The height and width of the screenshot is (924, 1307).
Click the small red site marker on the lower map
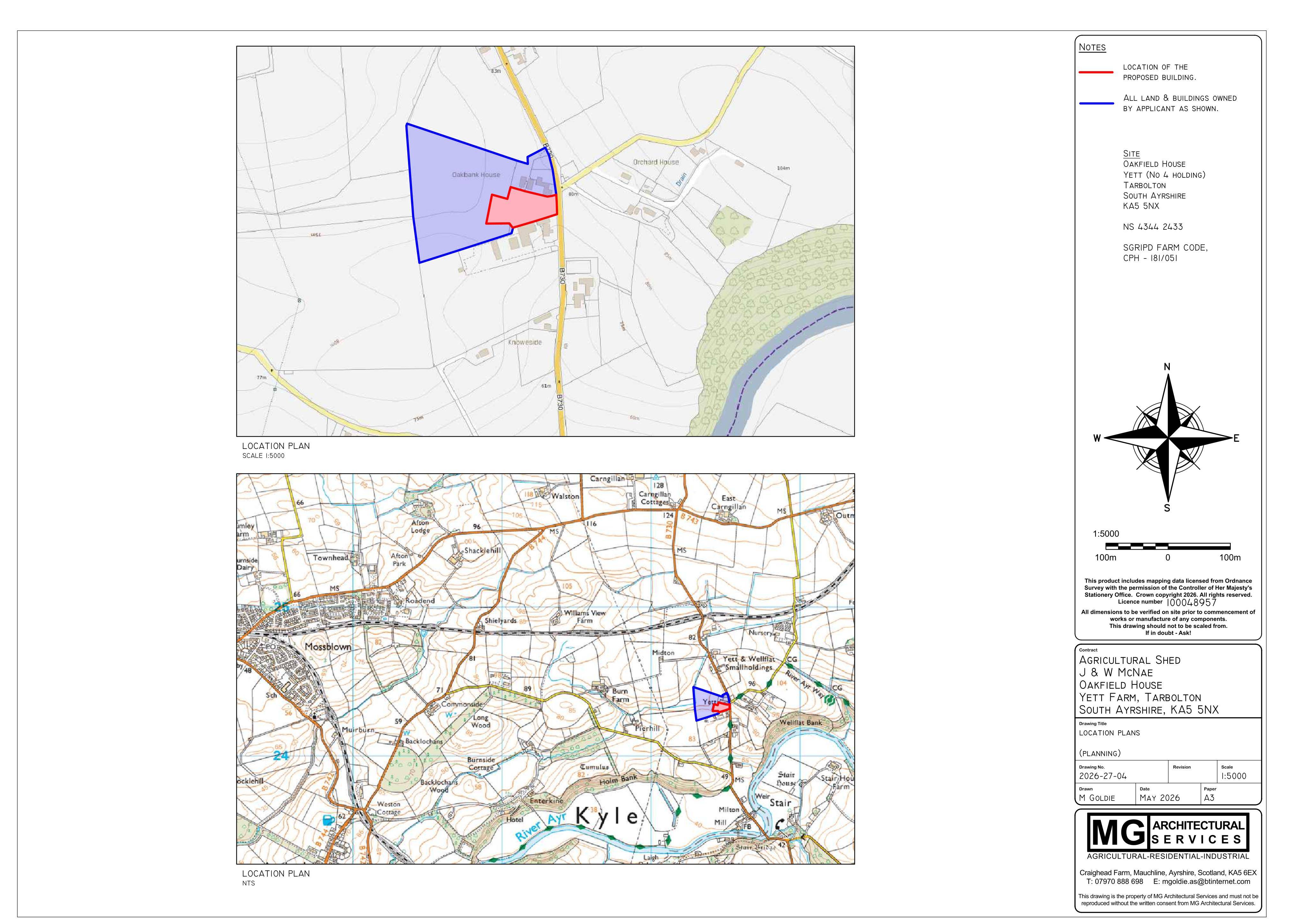tap(721, 707)
